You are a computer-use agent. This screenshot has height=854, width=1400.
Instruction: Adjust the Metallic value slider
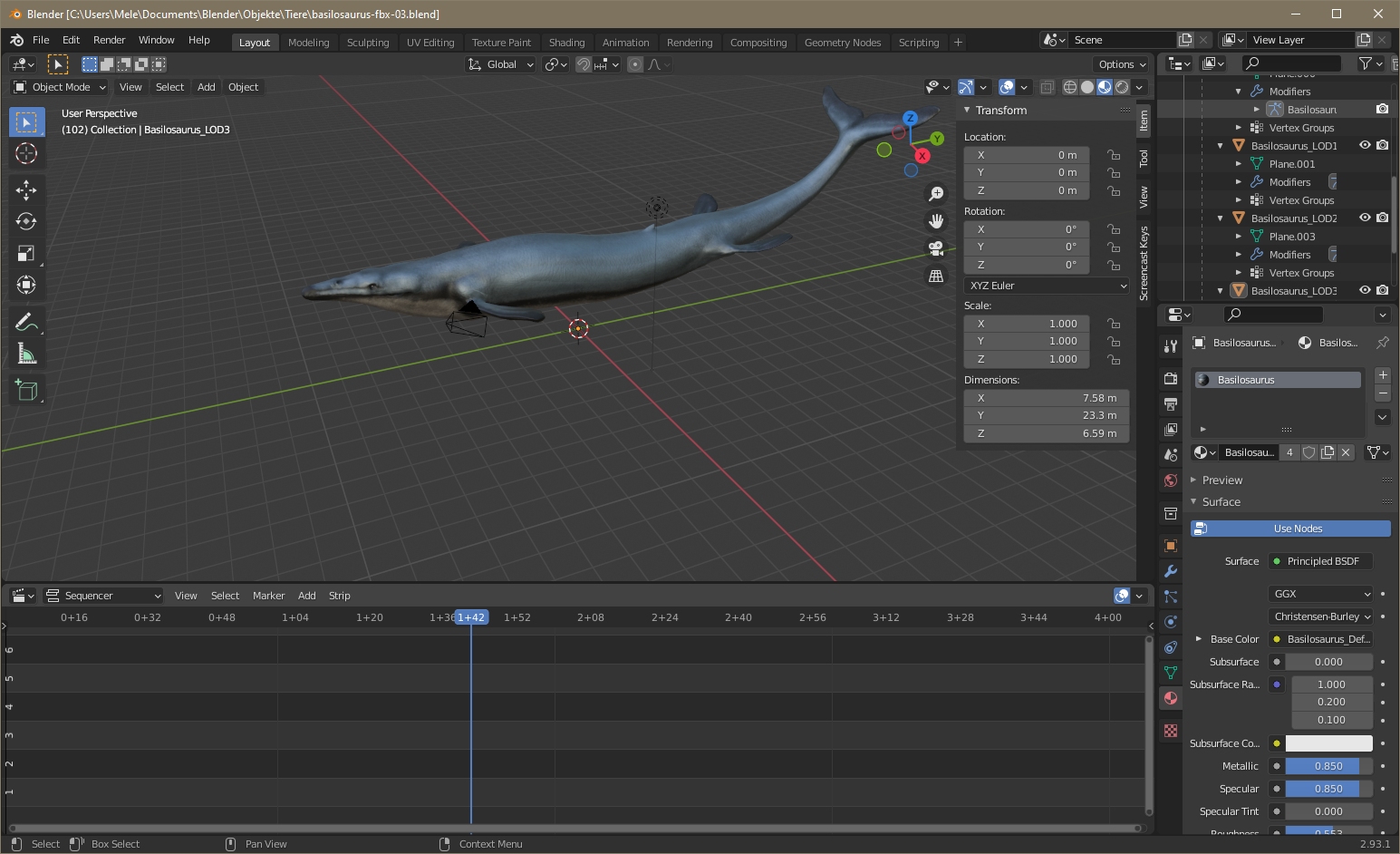click(1328, 766)
